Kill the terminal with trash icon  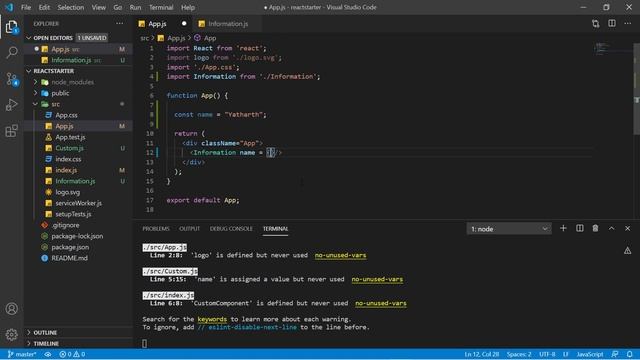coord(596,229)
